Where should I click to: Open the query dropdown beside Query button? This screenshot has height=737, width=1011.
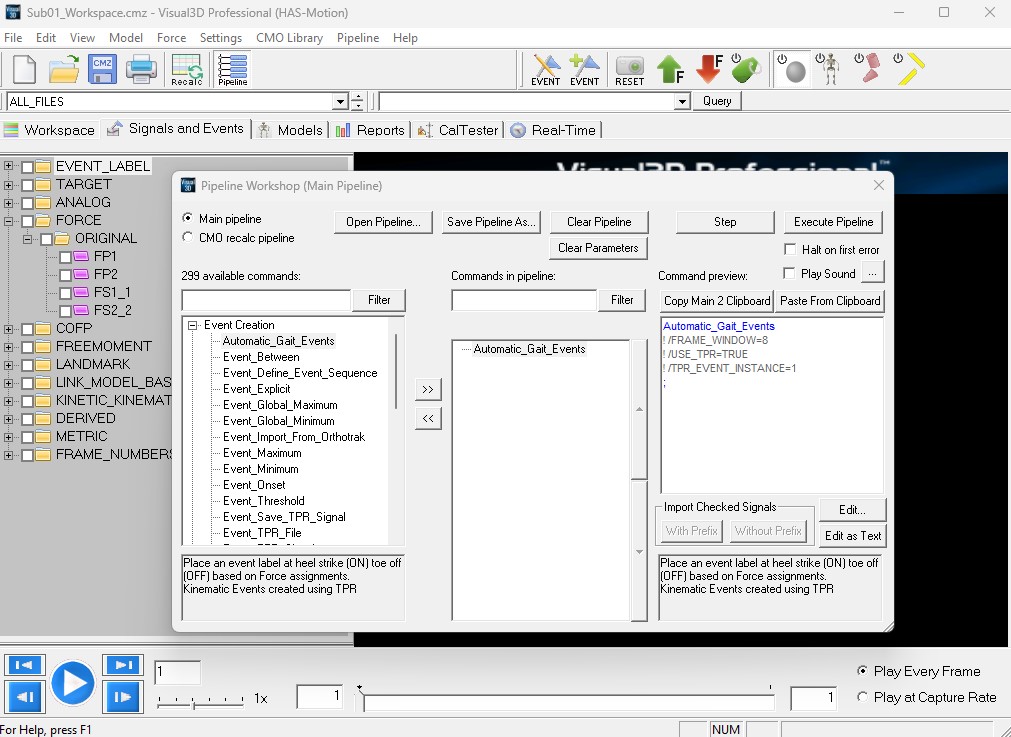(682, 101)
